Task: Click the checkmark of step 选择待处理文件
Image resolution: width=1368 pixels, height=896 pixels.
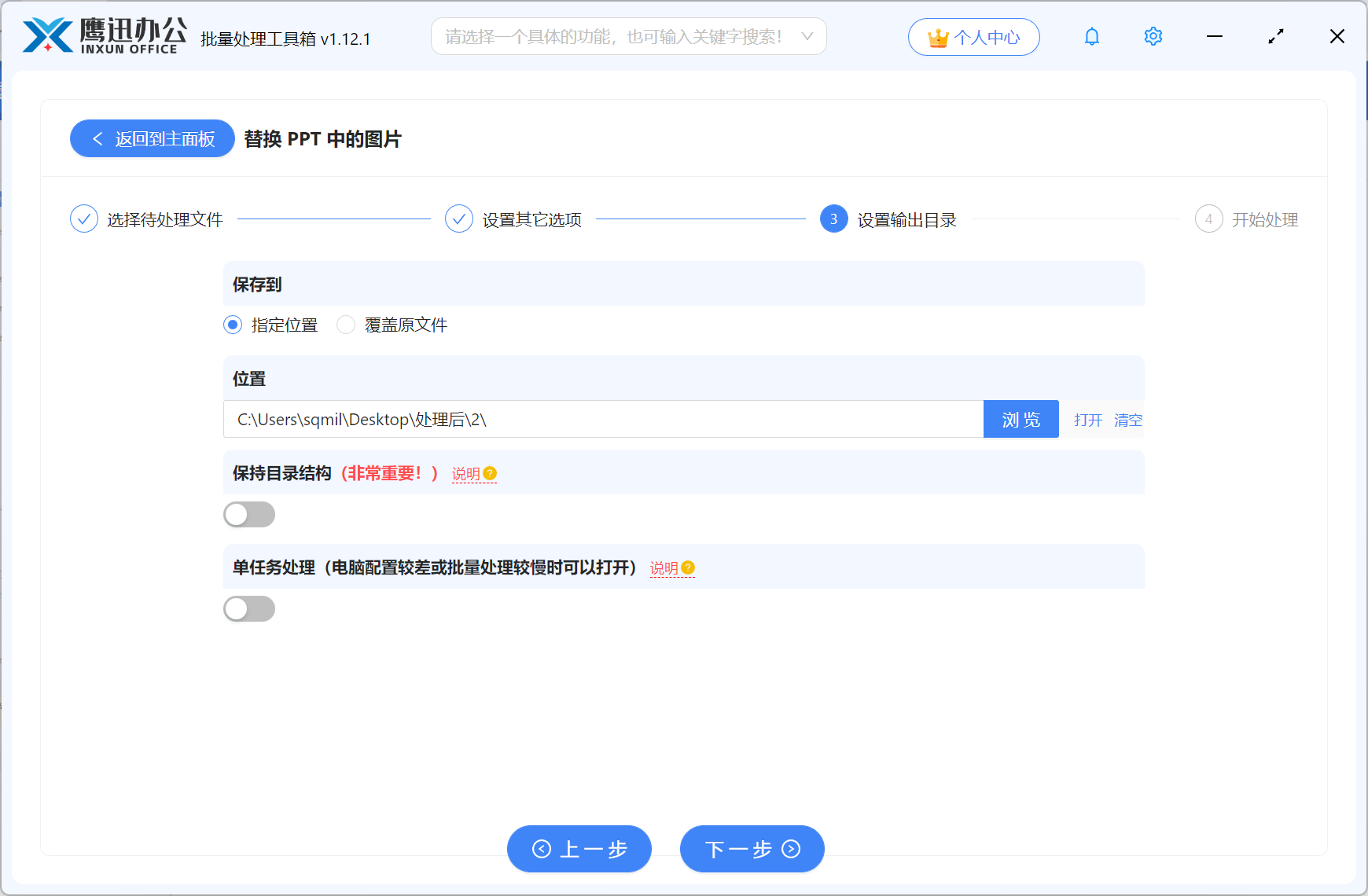Action: [84, 219]
